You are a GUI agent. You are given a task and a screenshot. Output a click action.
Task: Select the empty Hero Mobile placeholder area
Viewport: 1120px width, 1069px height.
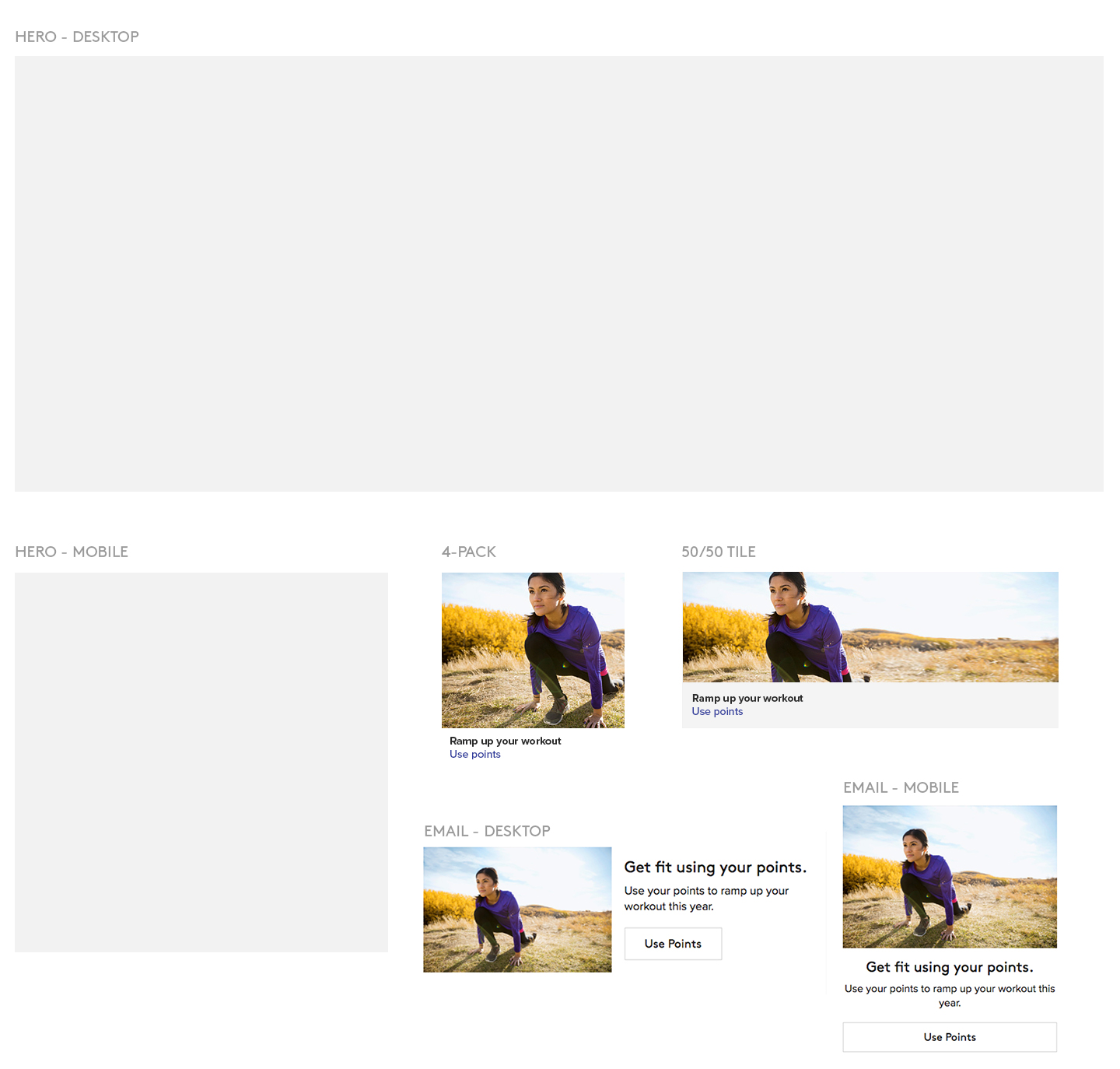[x=201, y=762]
